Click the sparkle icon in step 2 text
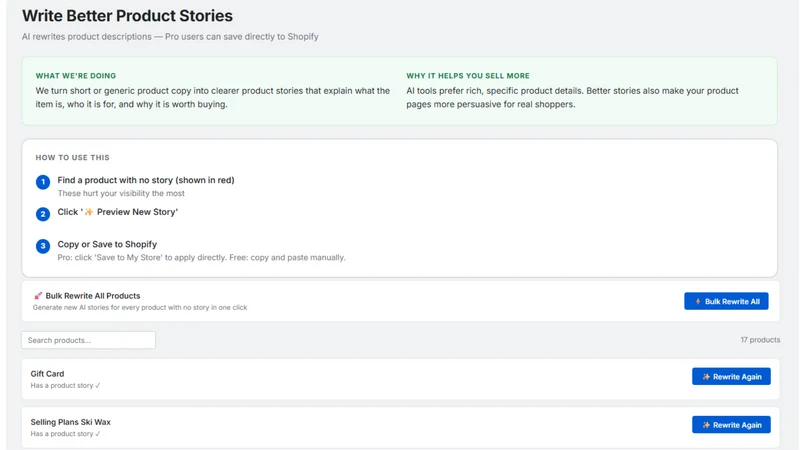The image size is (800, 450). [89, 212]
